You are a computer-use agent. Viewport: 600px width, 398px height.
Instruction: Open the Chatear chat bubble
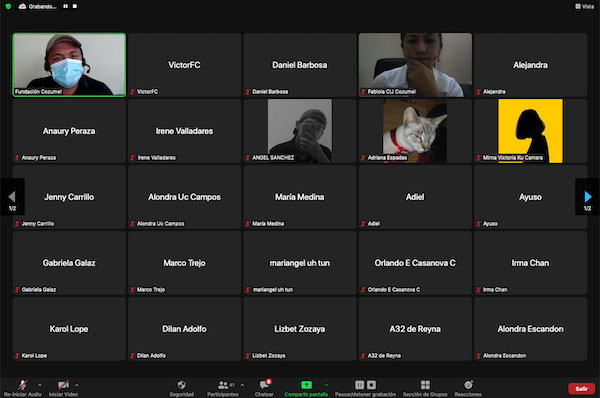pyautogui.click(x=264, y=384)
